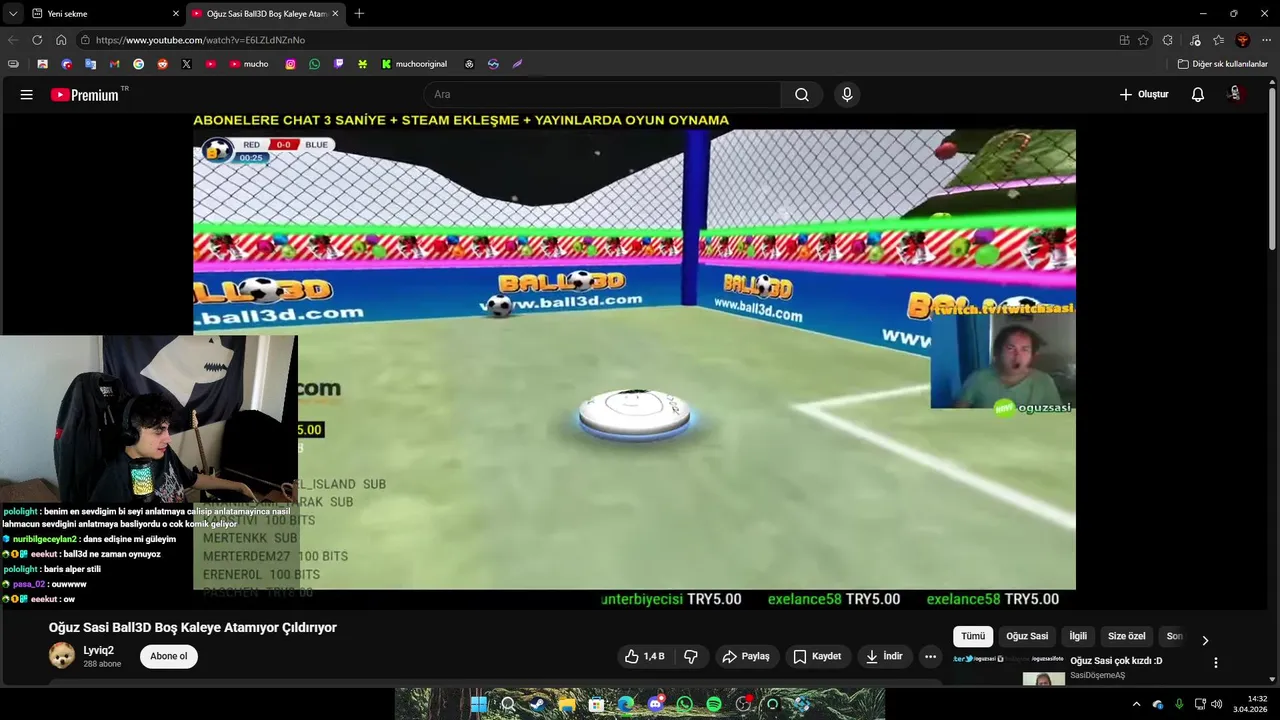Dislike the video with thumbs down
The height and width of the screenshot is (720, 1280).
tap(691, 657)
